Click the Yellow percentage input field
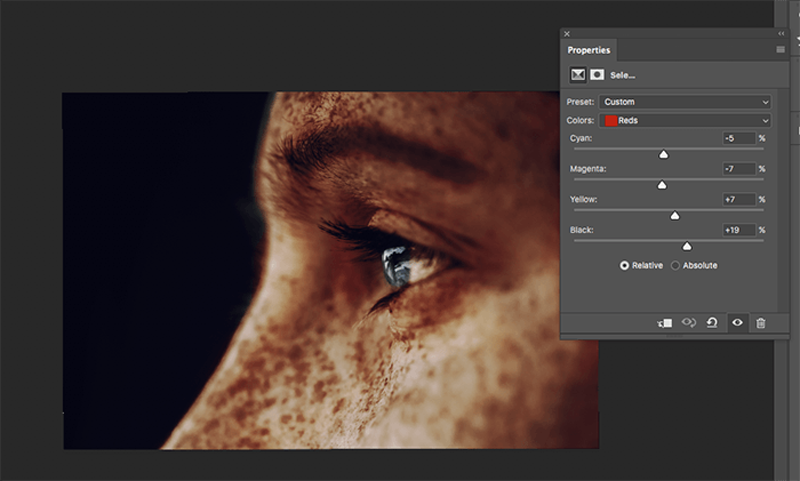 pyautogui.click(x=739, y=199)
